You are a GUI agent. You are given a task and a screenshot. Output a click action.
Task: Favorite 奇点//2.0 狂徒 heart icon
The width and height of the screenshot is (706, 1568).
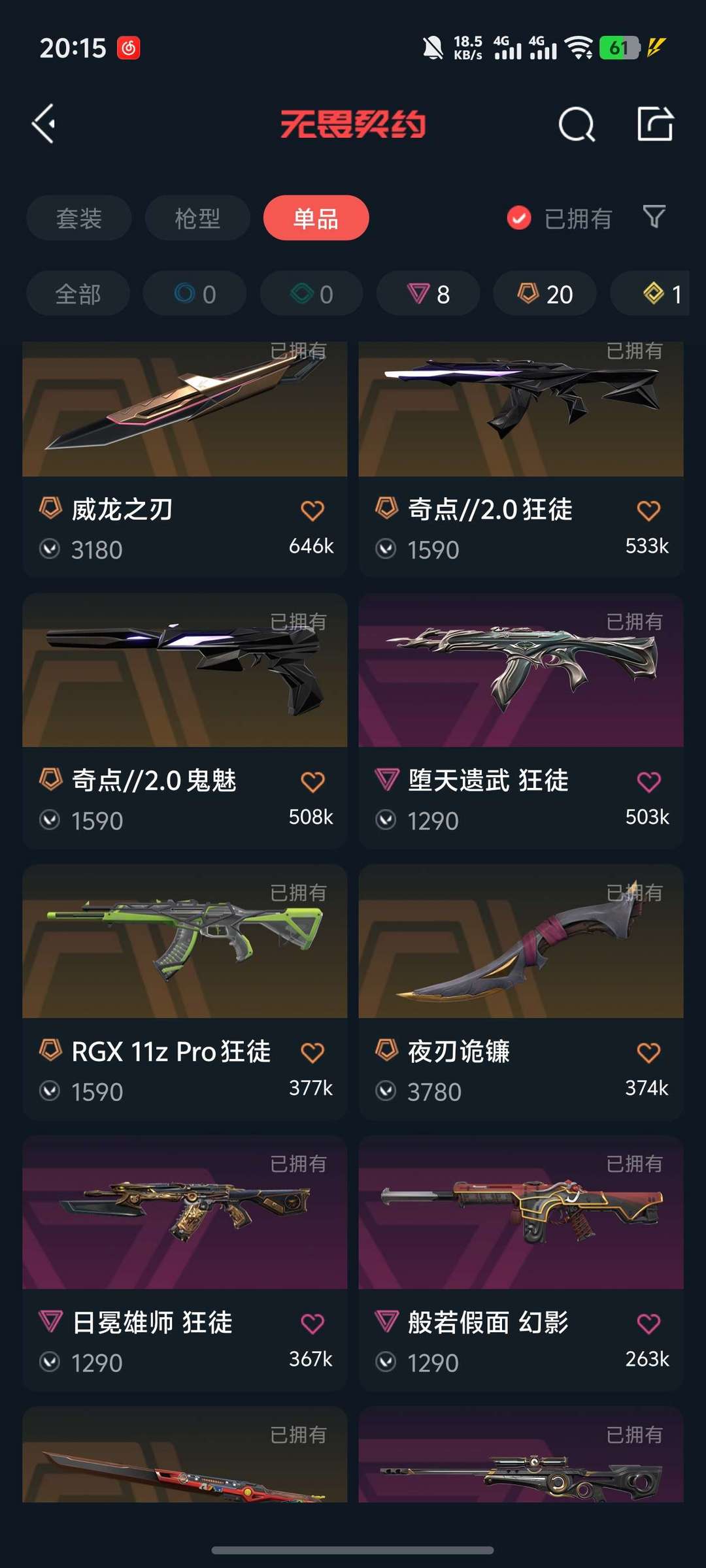point(648,510)
